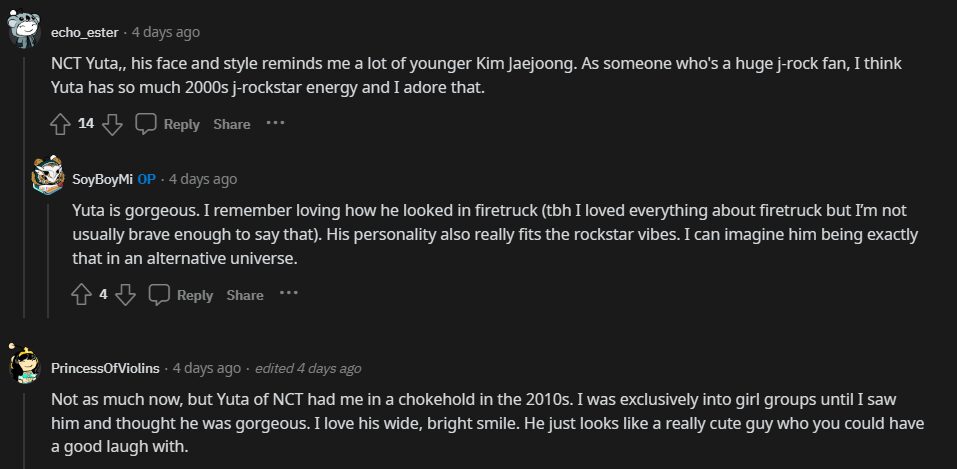Image resolution: width=957 pixels, height=469 pixels.
Task: Click reply speech bubble icon on SoyBoyMi's comment
Action: coord(159,295)
